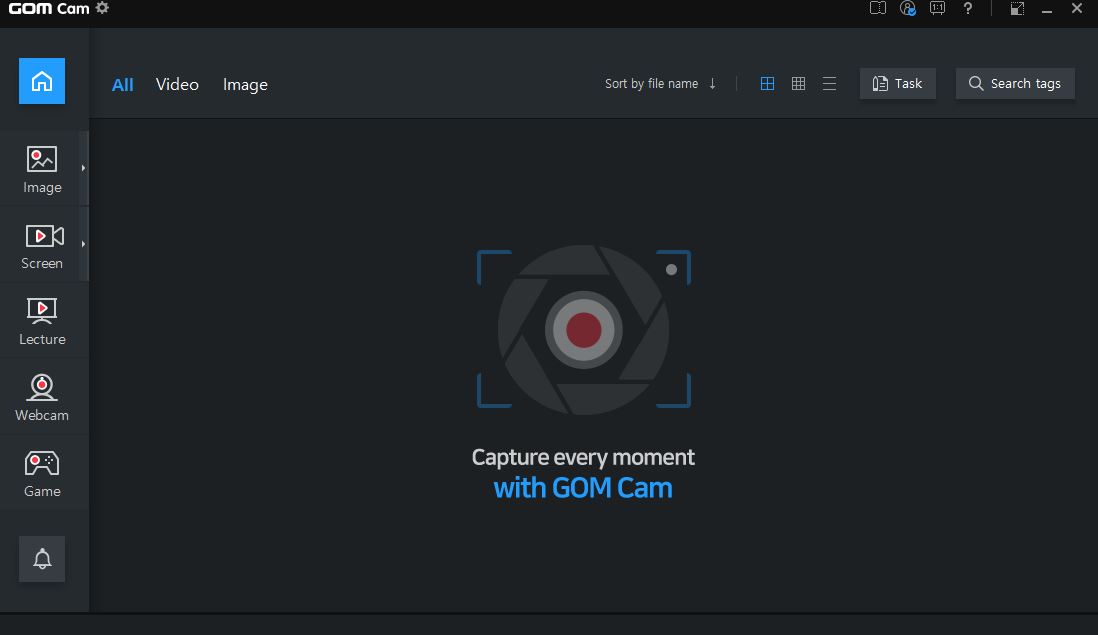Open the Task button
1098x635 pixels.
(x=898, y=83)
